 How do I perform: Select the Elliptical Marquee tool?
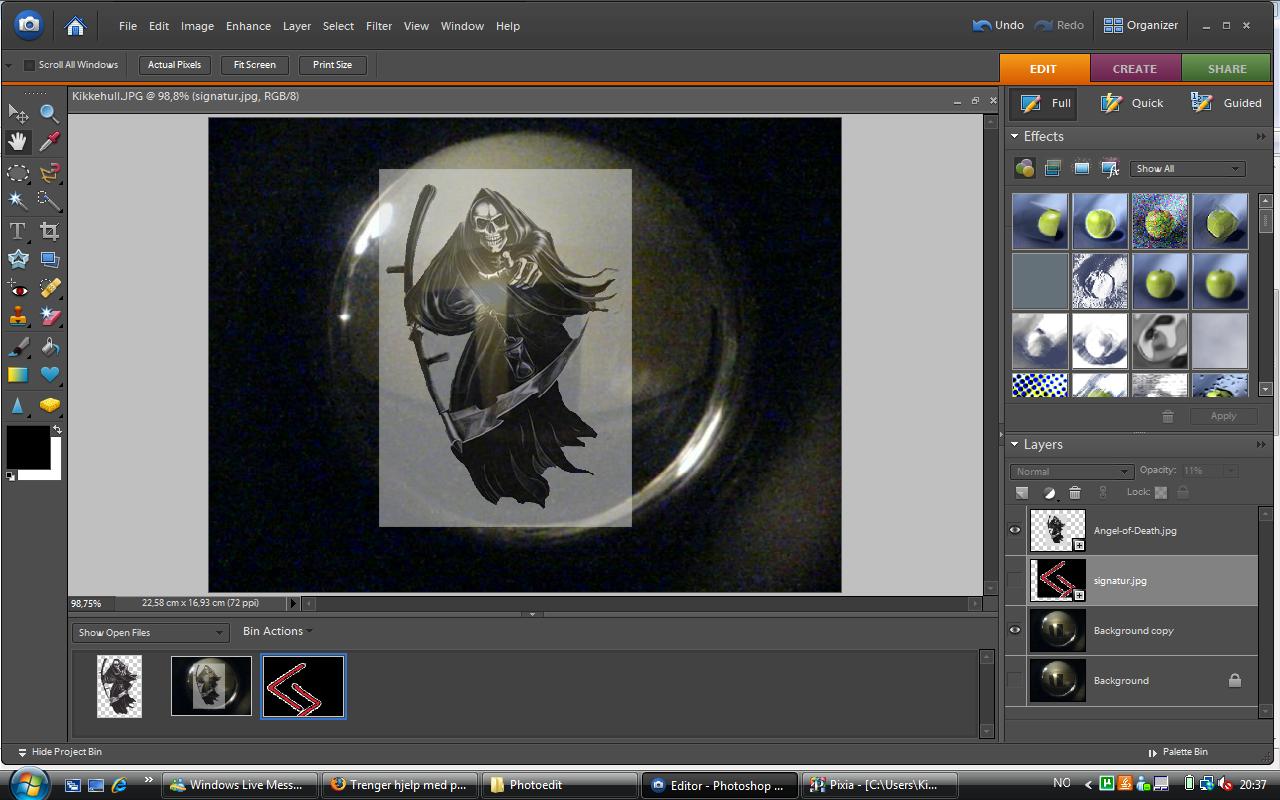tap(18, 172)
